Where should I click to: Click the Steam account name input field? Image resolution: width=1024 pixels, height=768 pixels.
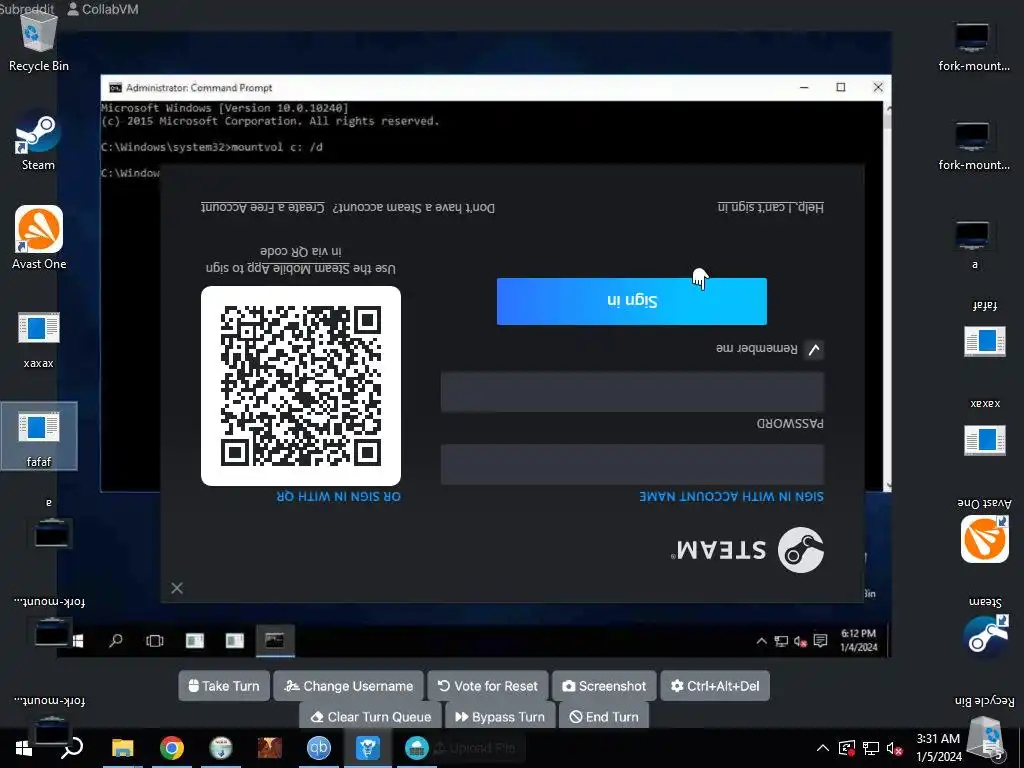(632, 465)
